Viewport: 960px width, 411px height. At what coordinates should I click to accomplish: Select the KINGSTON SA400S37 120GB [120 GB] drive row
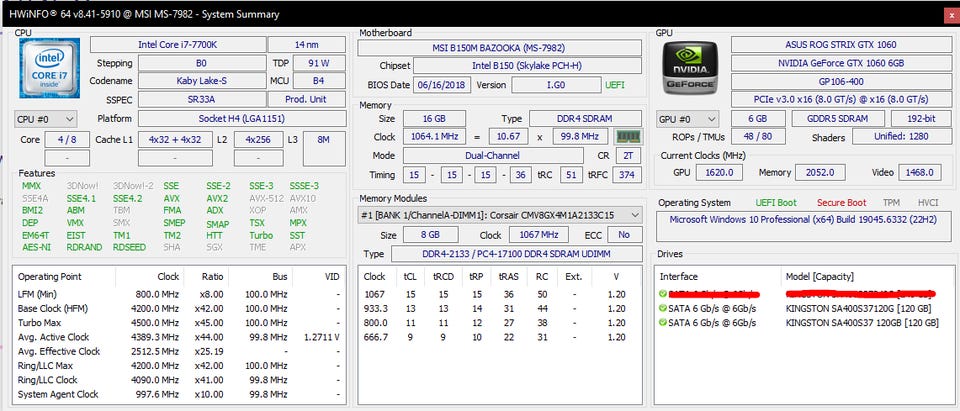[x=804, y=323]
